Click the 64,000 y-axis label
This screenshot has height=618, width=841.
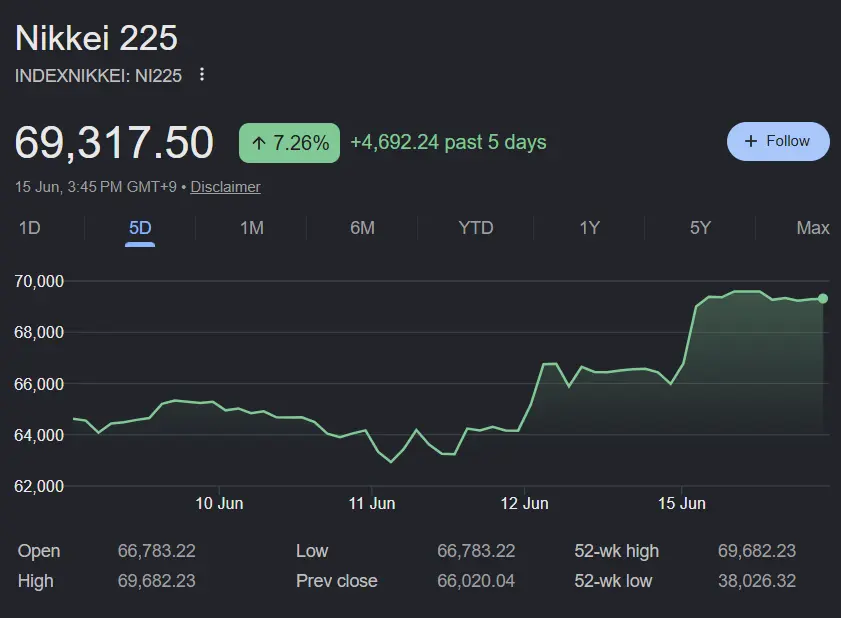tap(39, 435)
